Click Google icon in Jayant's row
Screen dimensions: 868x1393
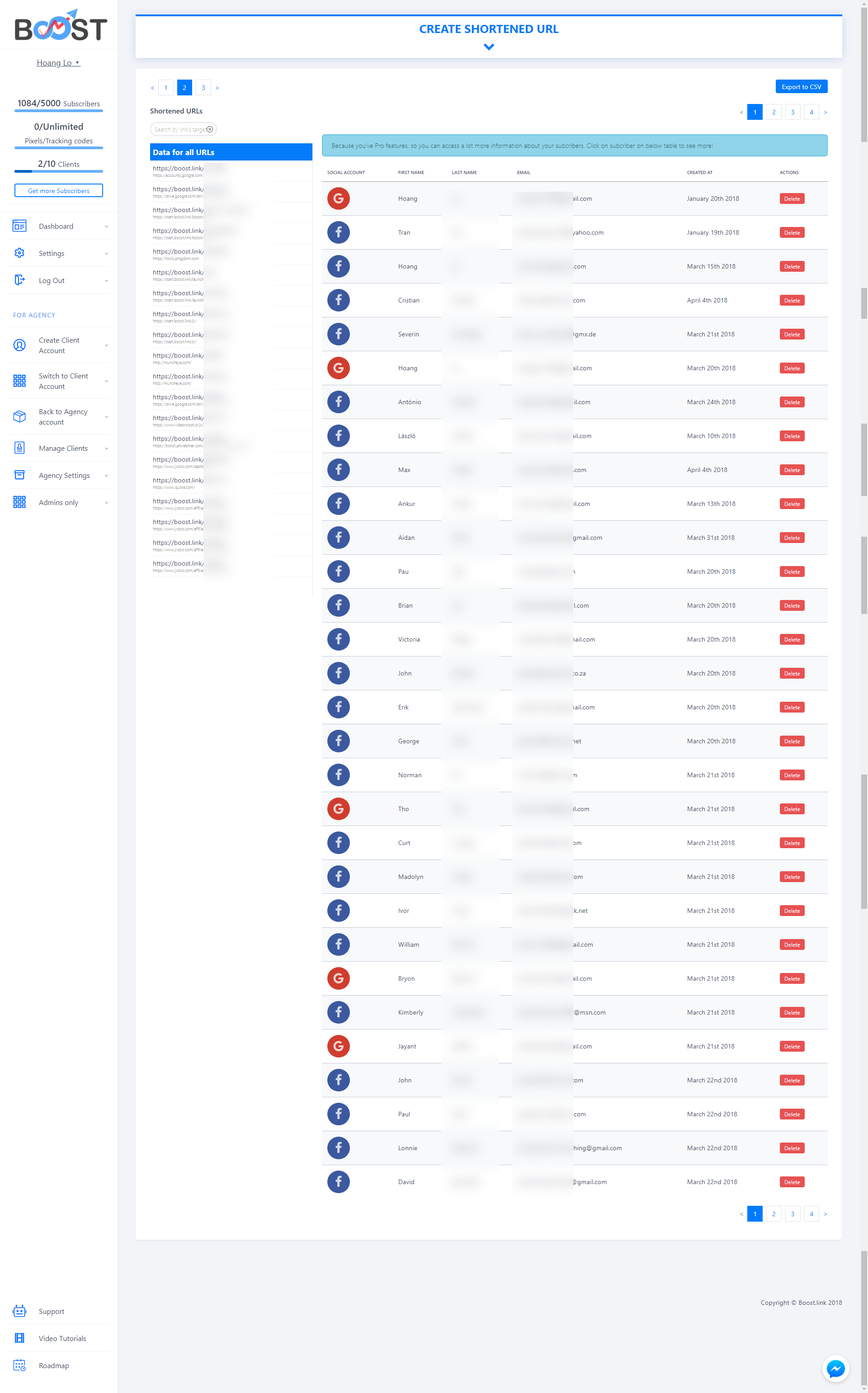pos(339,1046)
